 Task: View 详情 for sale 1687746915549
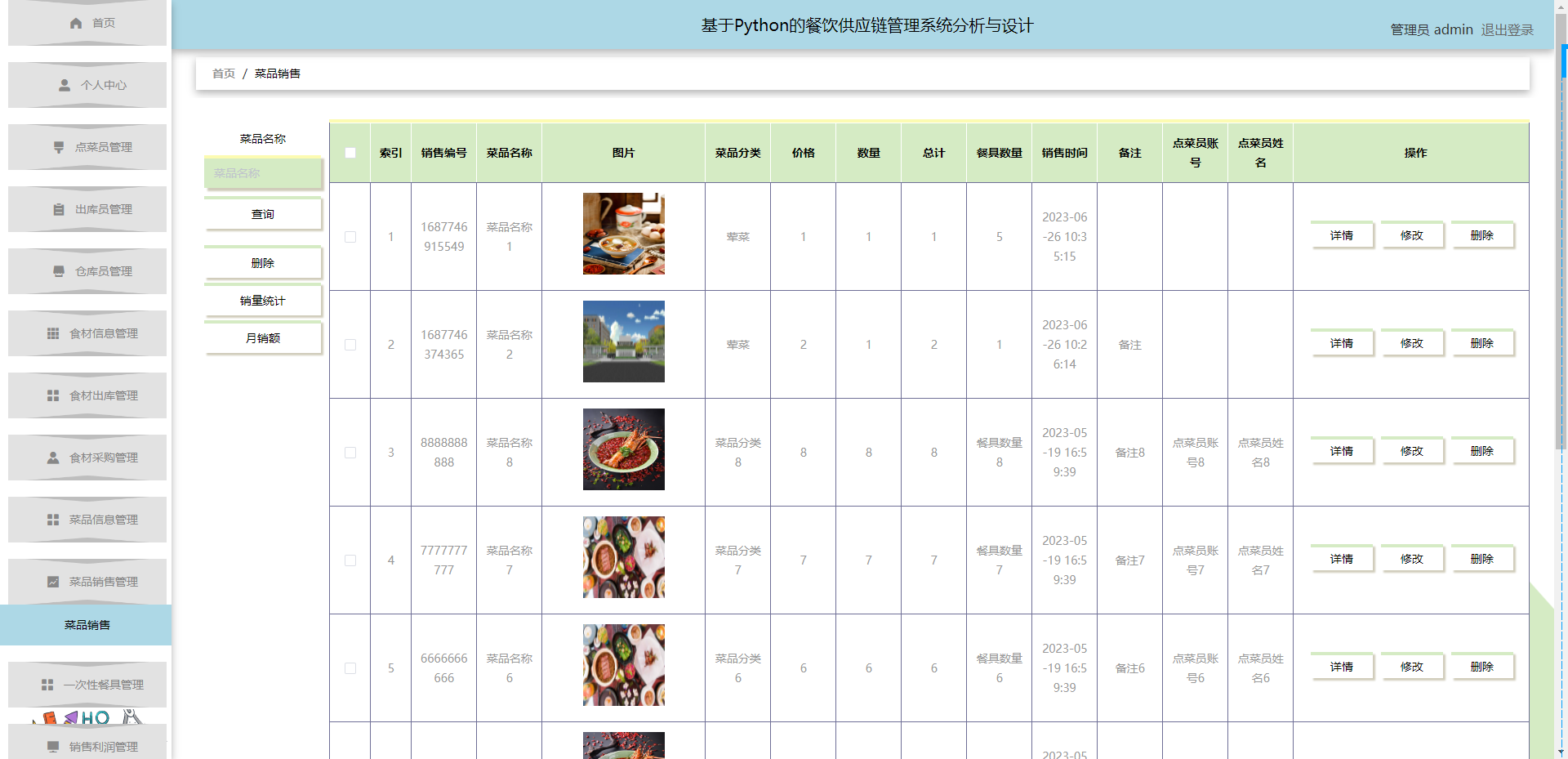1342,235
